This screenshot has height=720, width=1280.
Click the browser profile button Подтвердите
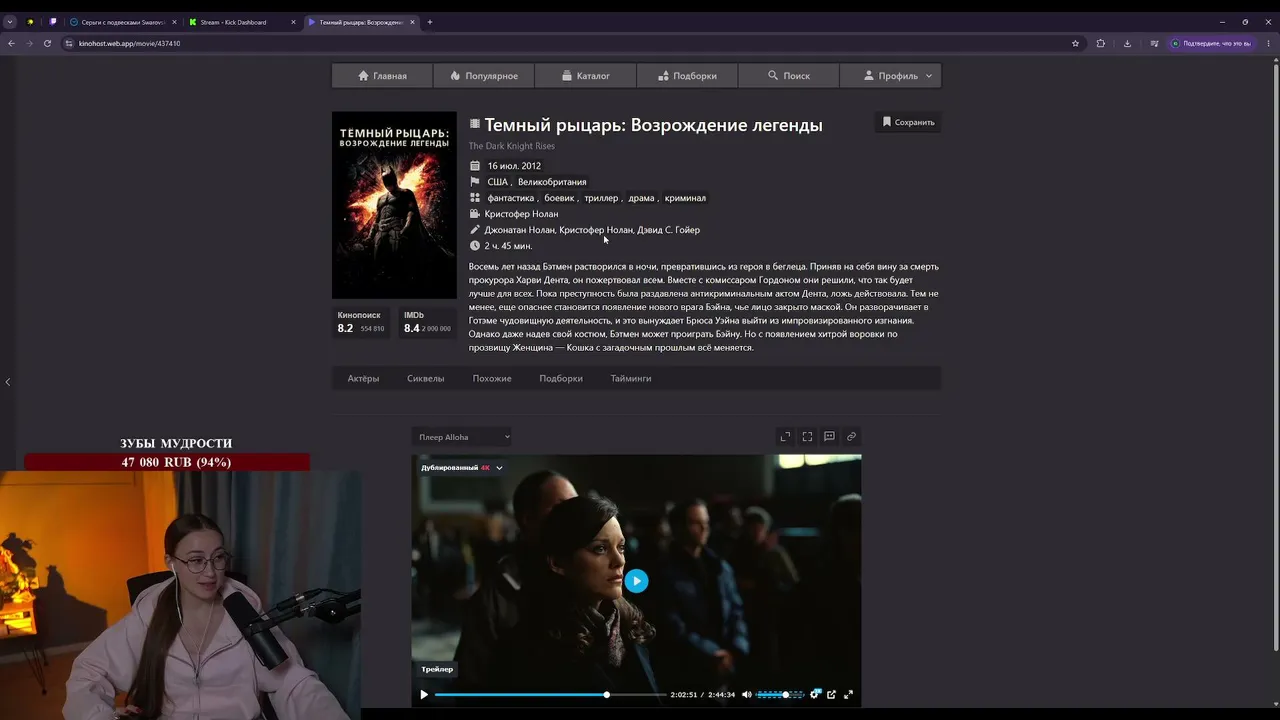pos(1211,43)
